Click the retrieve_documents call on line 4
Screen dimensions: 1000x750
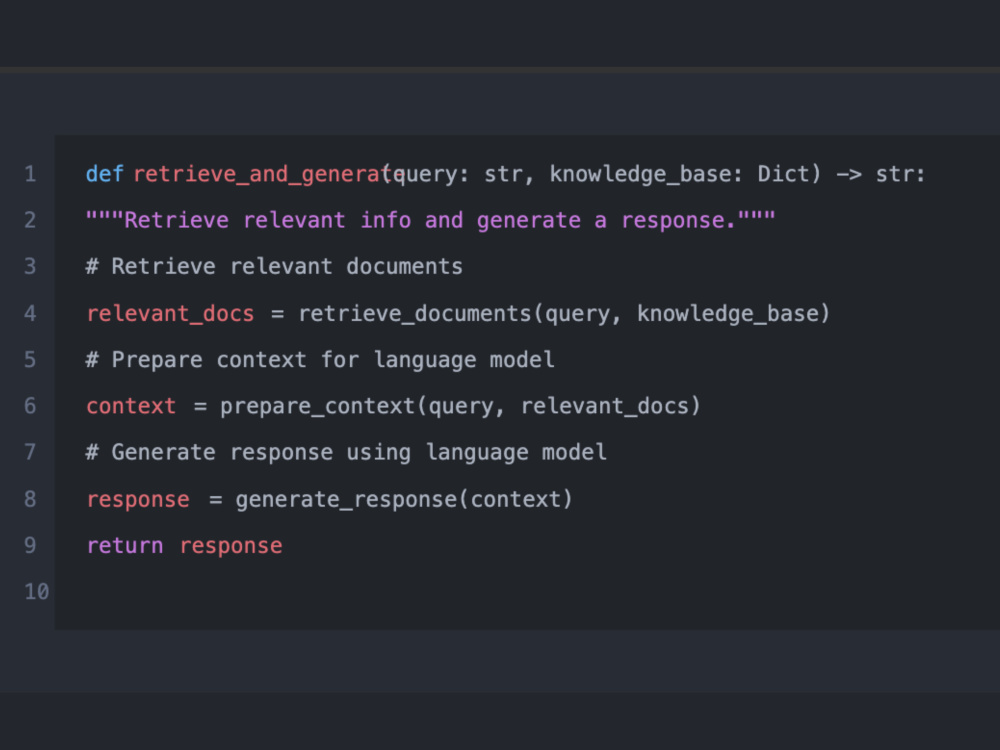(x=564, y=314)
